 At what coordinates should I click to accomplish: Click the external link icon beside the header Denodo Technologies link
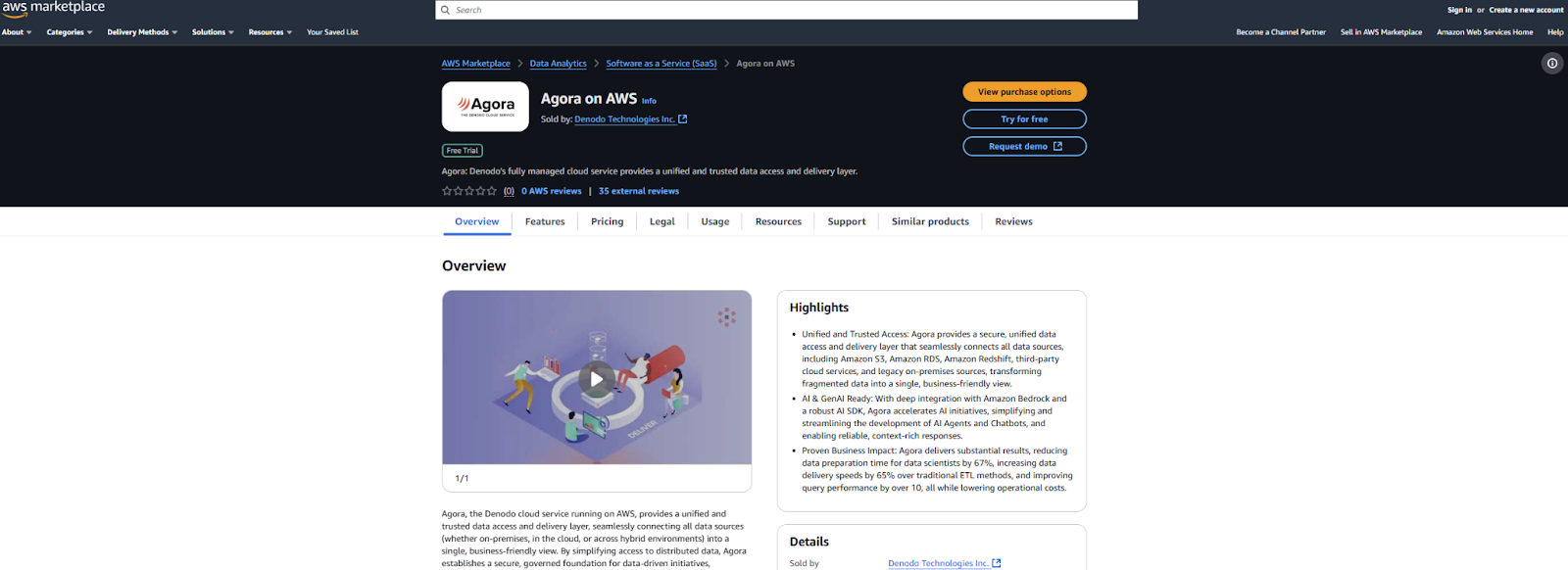tap(683, 119)
